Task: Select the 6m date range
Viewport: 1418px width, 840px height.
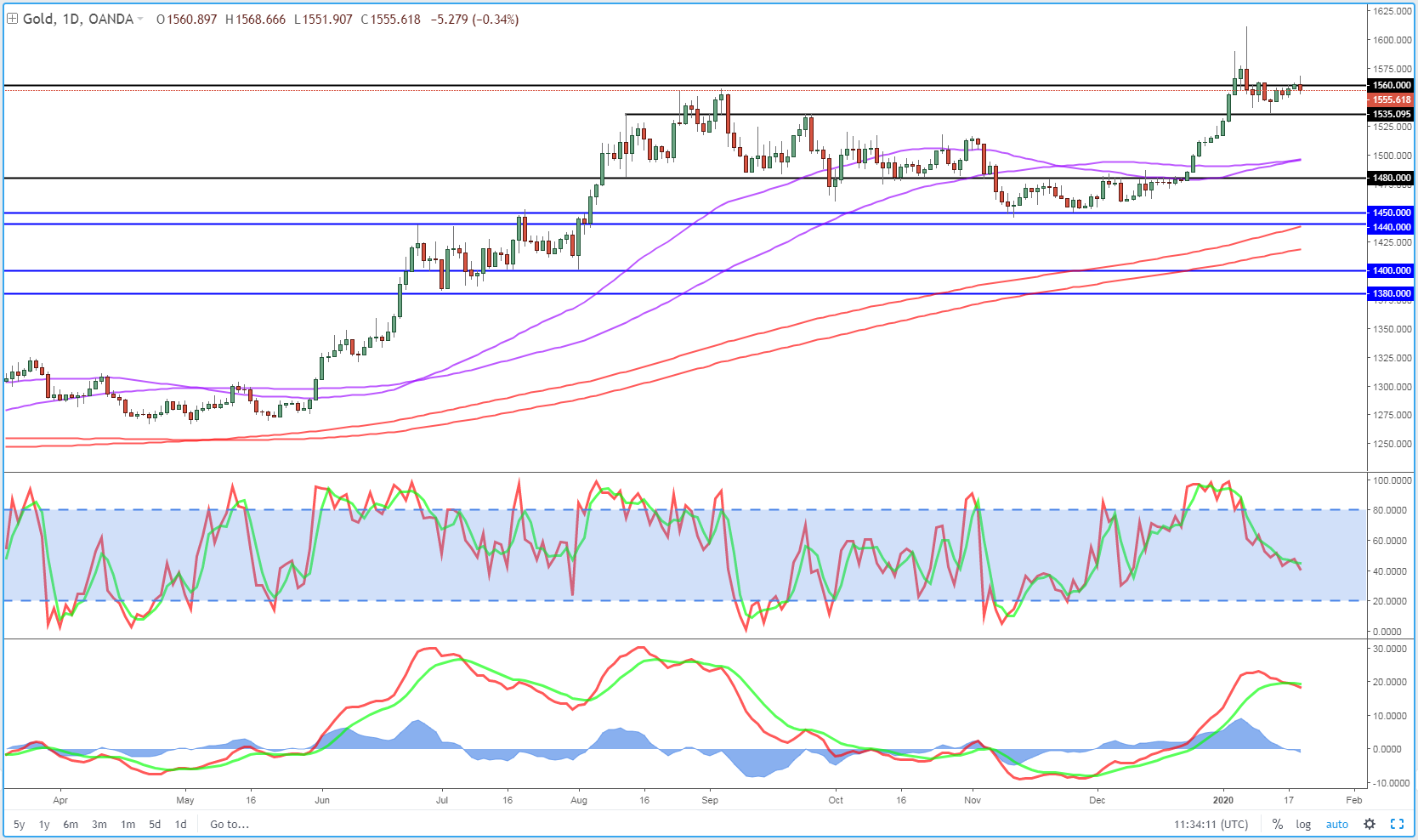Action: pos(71,824)
